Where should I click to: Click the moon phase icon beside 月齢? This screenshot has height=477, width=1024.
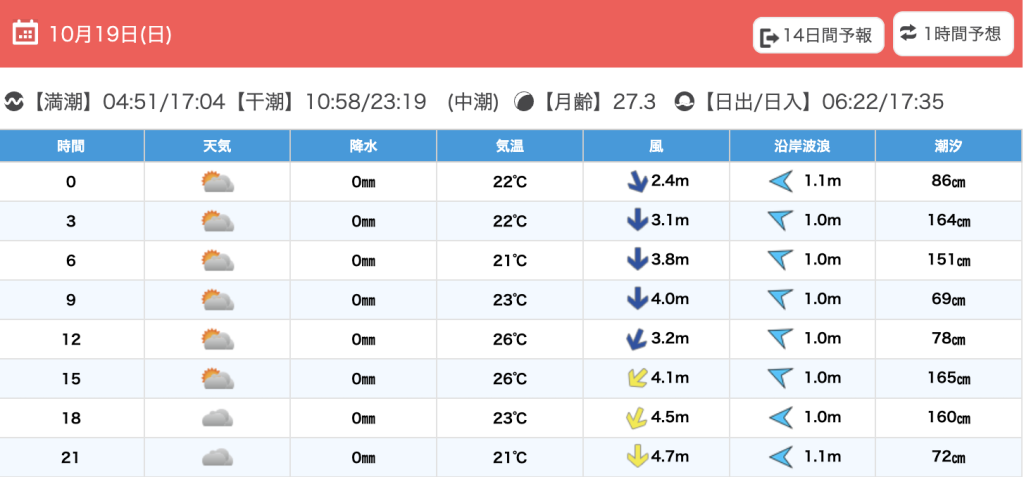click(524, 102)
